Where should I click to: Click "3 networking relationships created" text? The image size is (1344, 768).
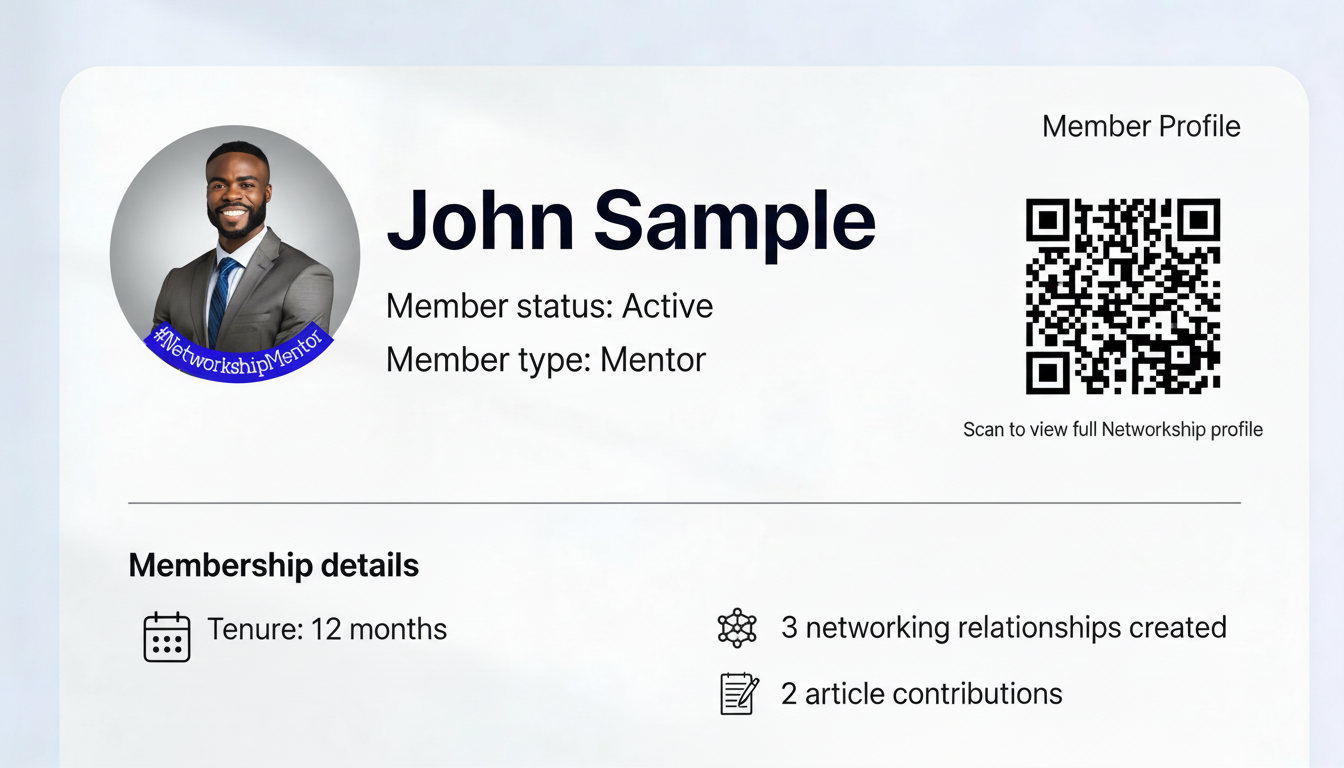(1004, 627)
